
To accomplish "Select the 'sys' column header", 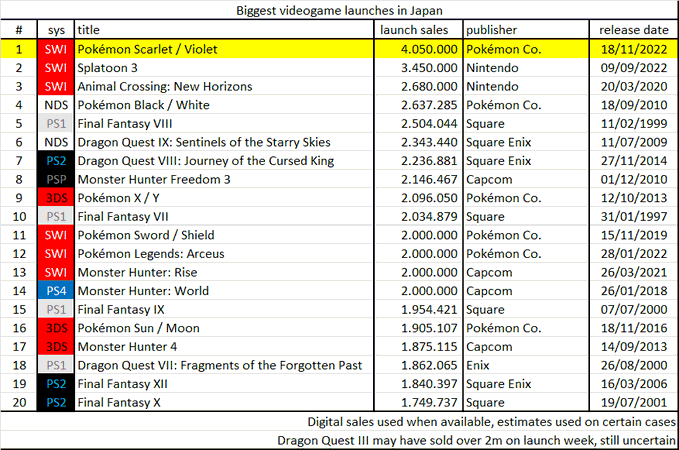I will coord(56,30).
